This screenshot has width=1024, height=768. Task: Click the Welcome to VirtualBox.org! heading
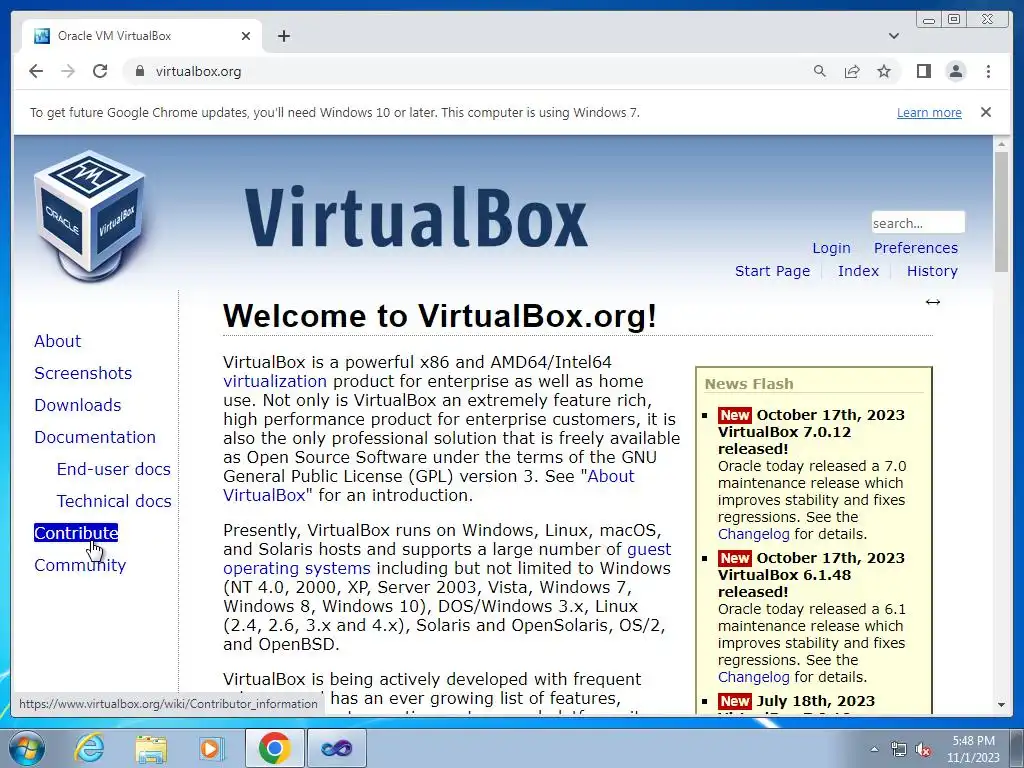(440, 316)
